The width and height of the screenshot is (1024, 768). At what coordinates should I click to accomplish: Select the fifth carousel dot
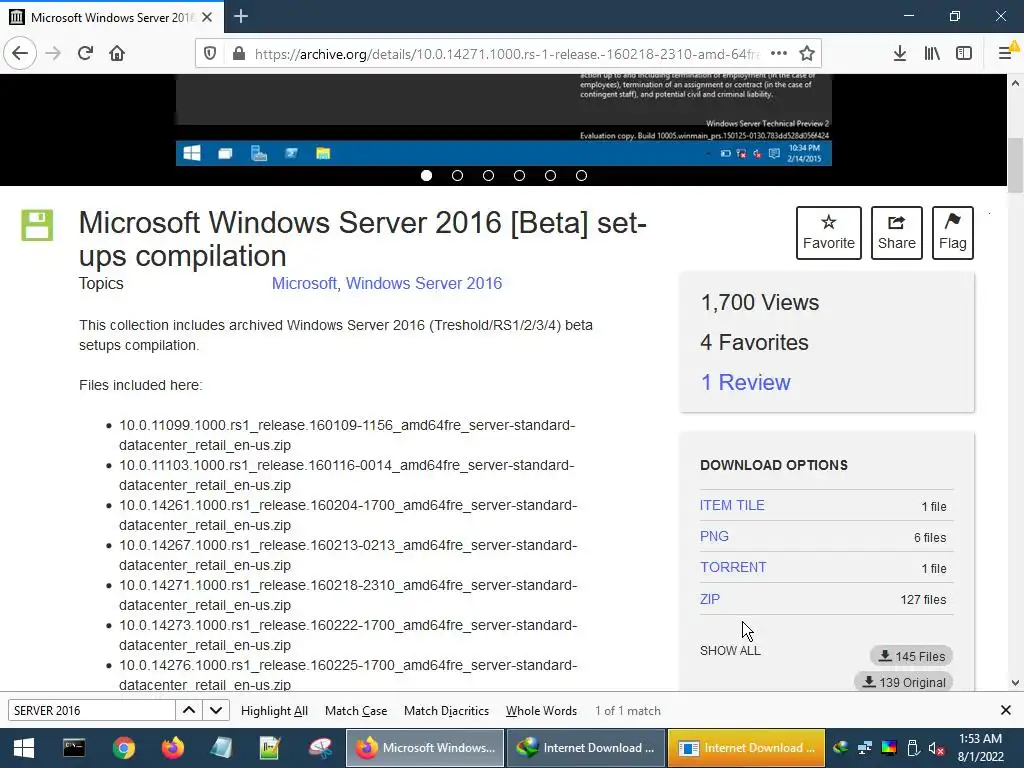click(551, 175)
